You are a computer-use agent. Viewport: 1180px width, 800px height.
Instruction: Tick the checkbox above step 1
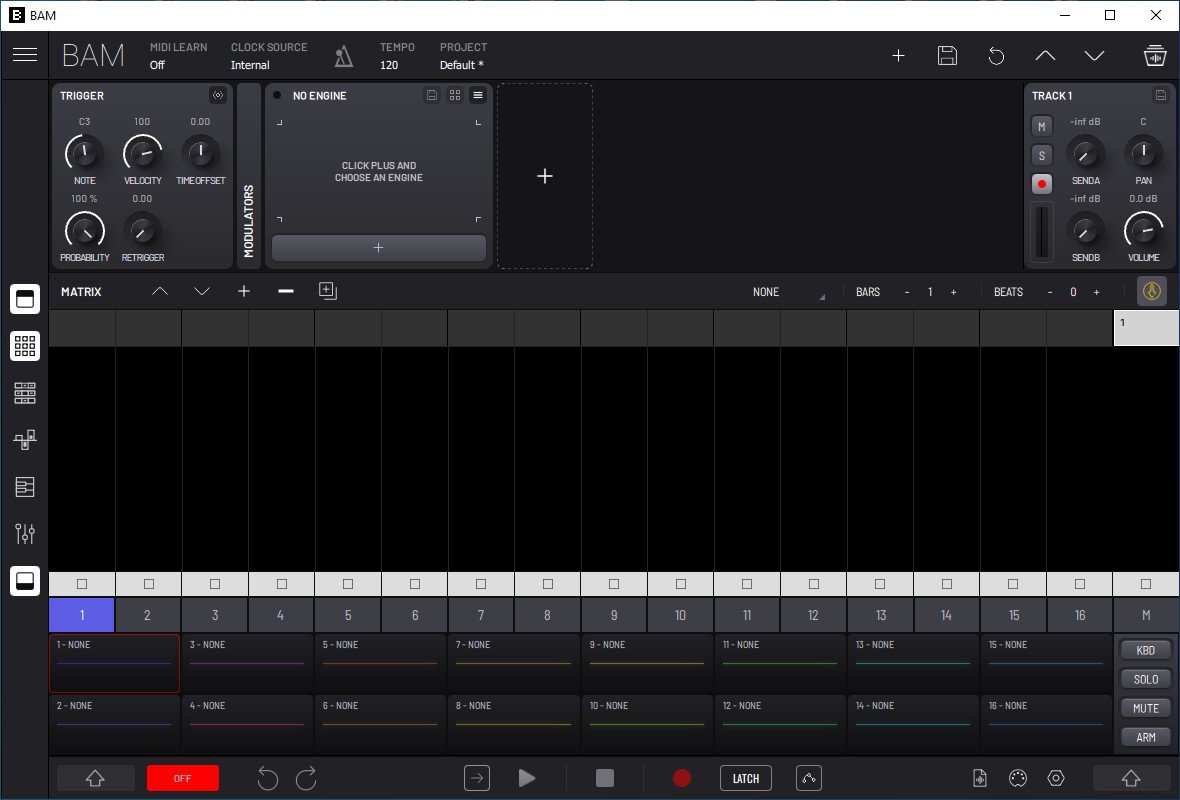point(82,584)
